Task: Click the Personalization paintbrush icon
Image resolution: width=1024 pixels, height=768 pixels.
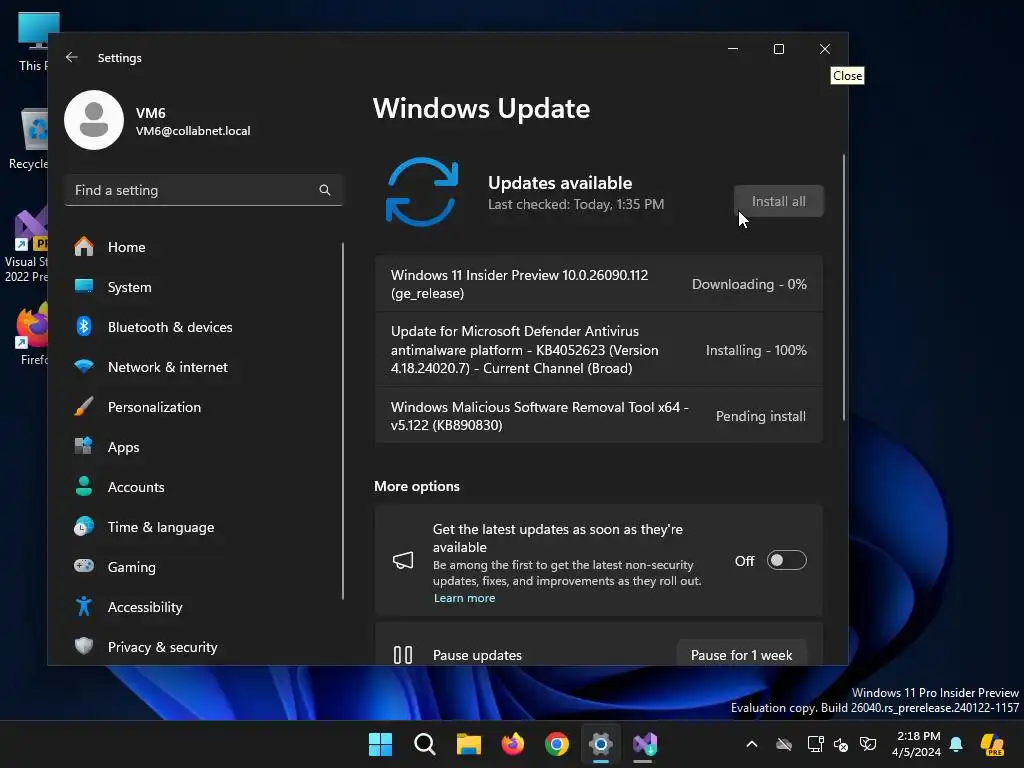Action: pyautogui.click(x=84, y=407)
